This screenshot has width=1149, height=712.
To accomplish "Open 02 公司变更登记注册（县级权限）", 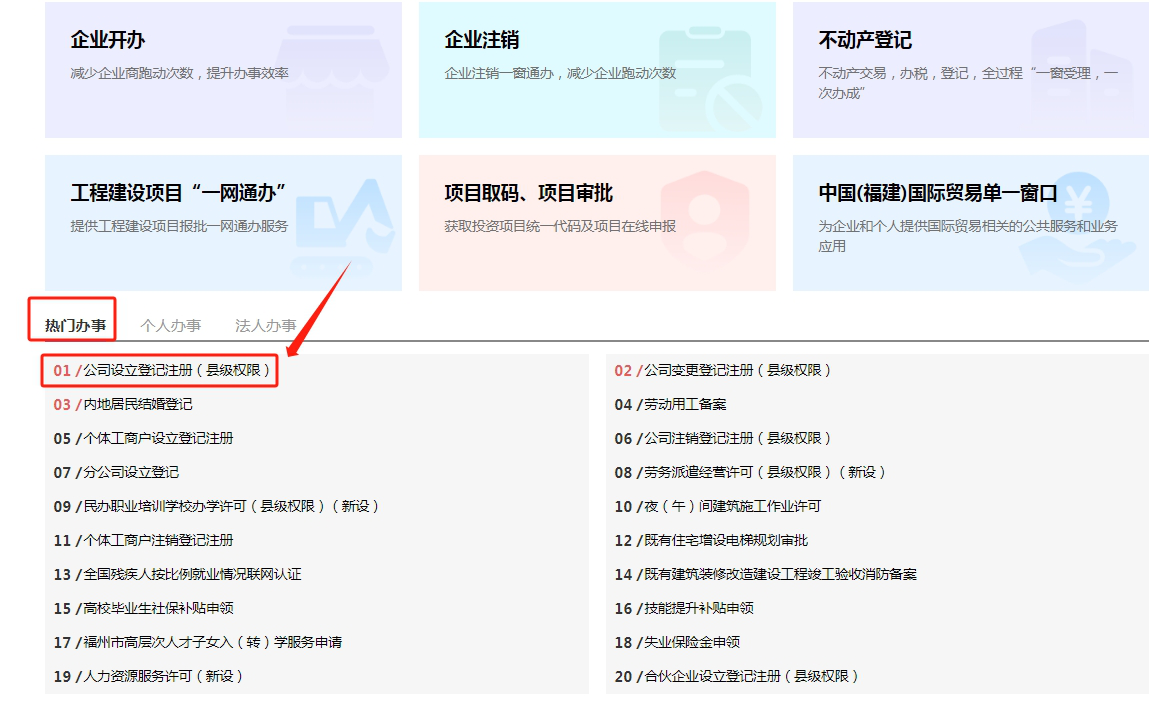I will (723, 371).
